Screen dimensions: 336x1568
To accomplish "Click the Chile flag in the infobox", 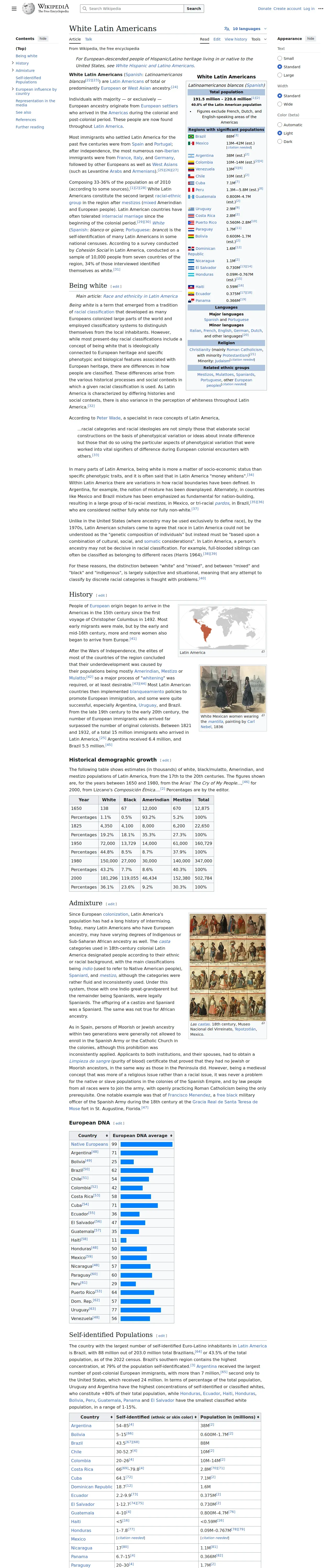I will [191, 176].
